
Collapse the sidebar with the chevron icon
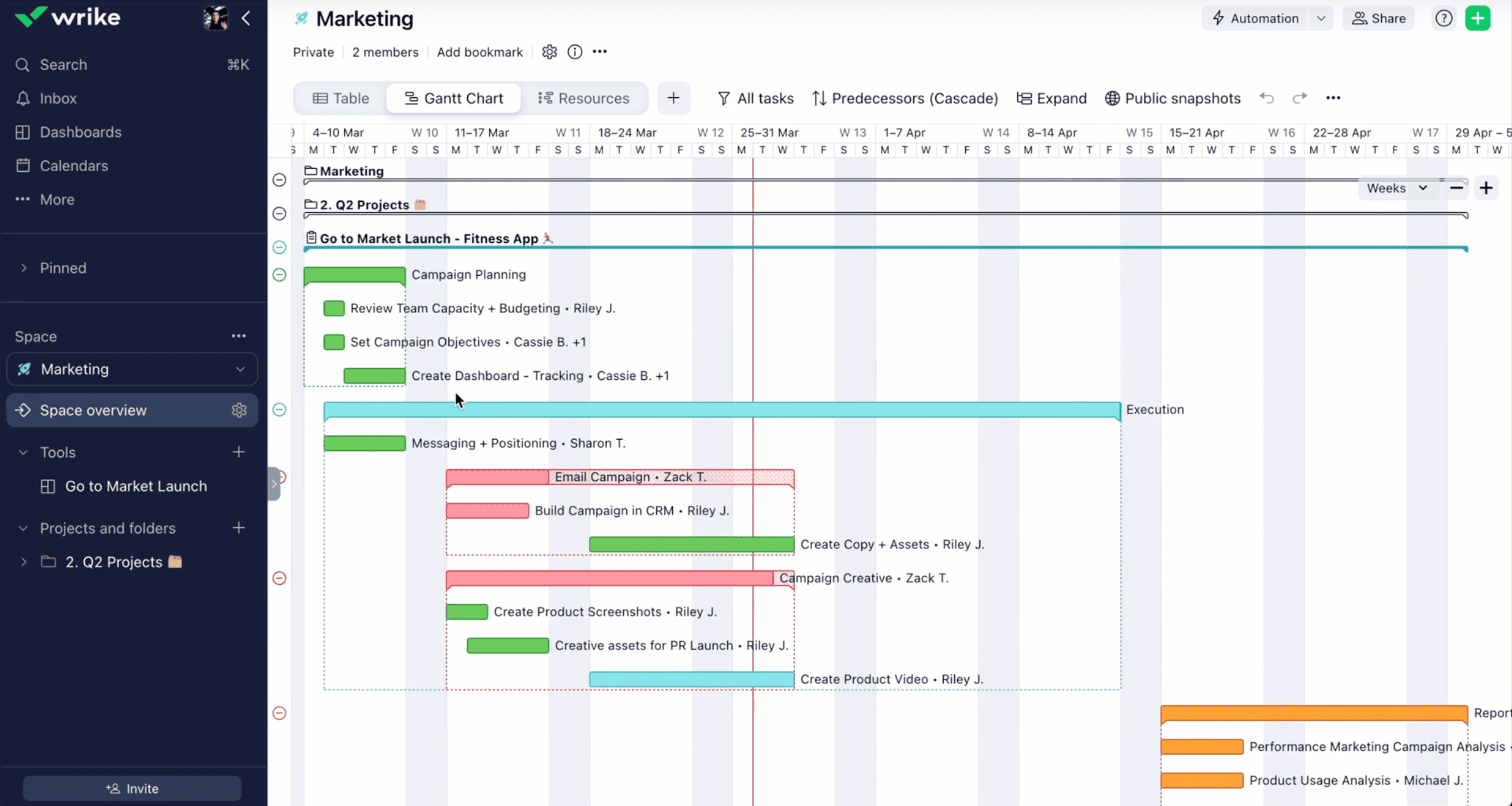coord(246,18)
